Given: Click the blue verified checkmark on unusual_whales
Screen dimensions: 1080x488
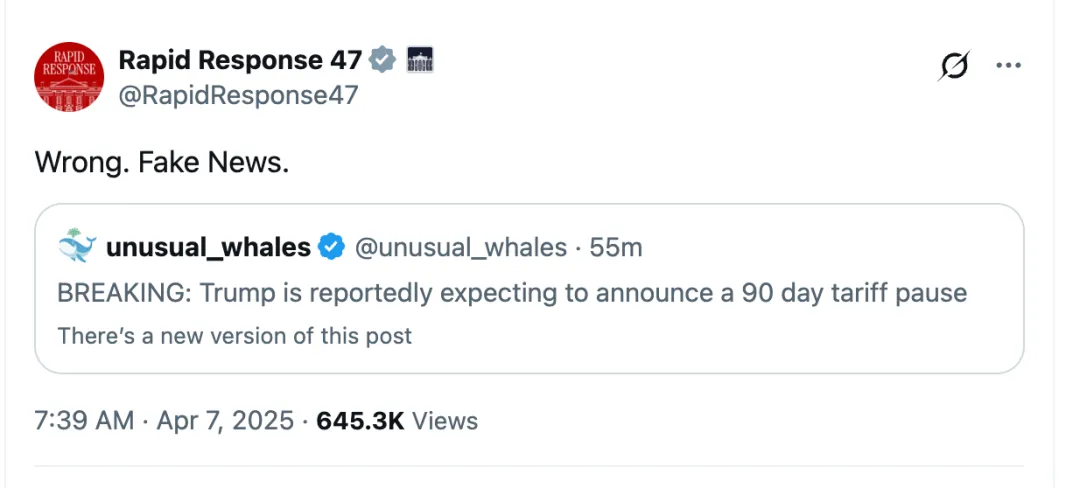Looking at the screenshot, I should 332,246.
